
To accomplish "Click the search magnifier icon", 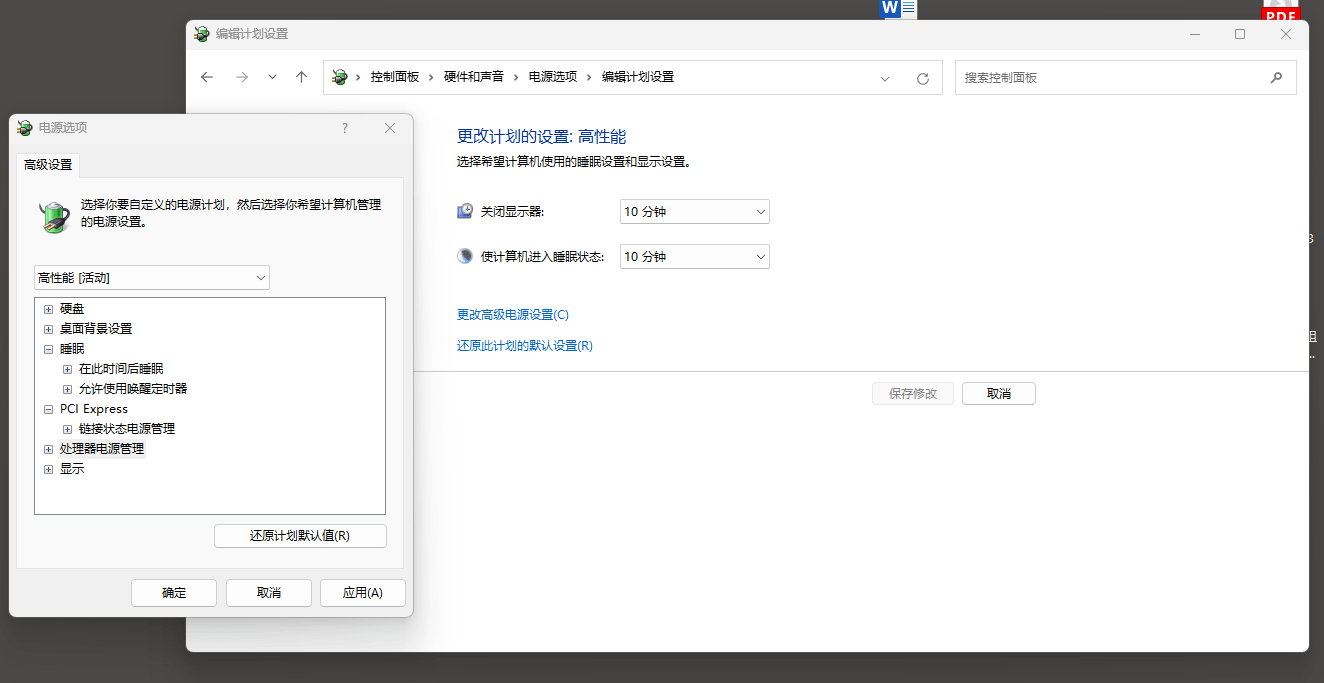I will [x=1276, y=77].
